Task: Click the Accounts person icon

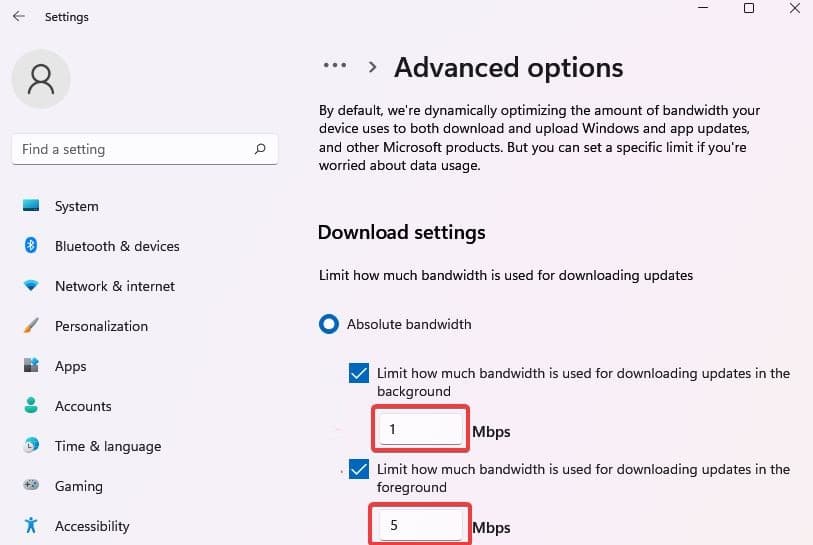Action: coord(31,406)
